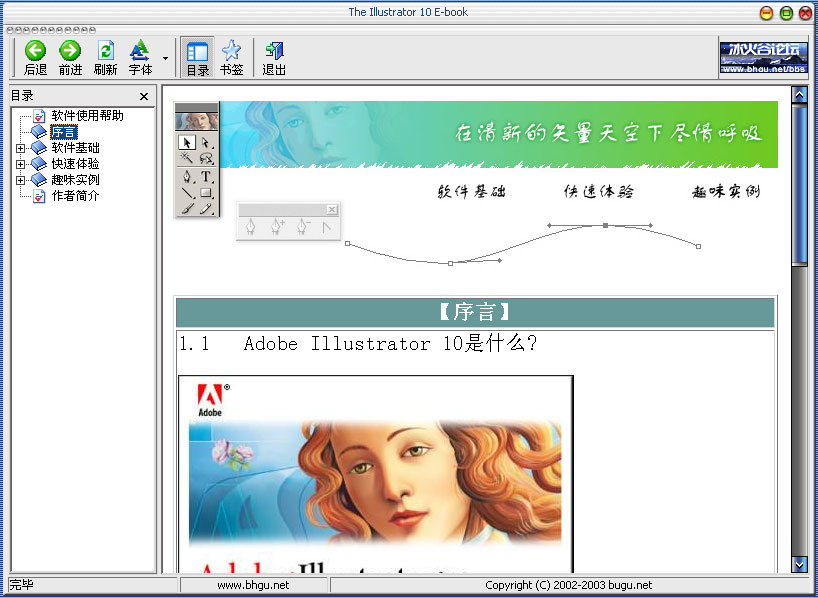The image size is (818, 598).
Task: Open the 快速体验 book in tree
Action: pyautogui.click(x=75, y=164)
